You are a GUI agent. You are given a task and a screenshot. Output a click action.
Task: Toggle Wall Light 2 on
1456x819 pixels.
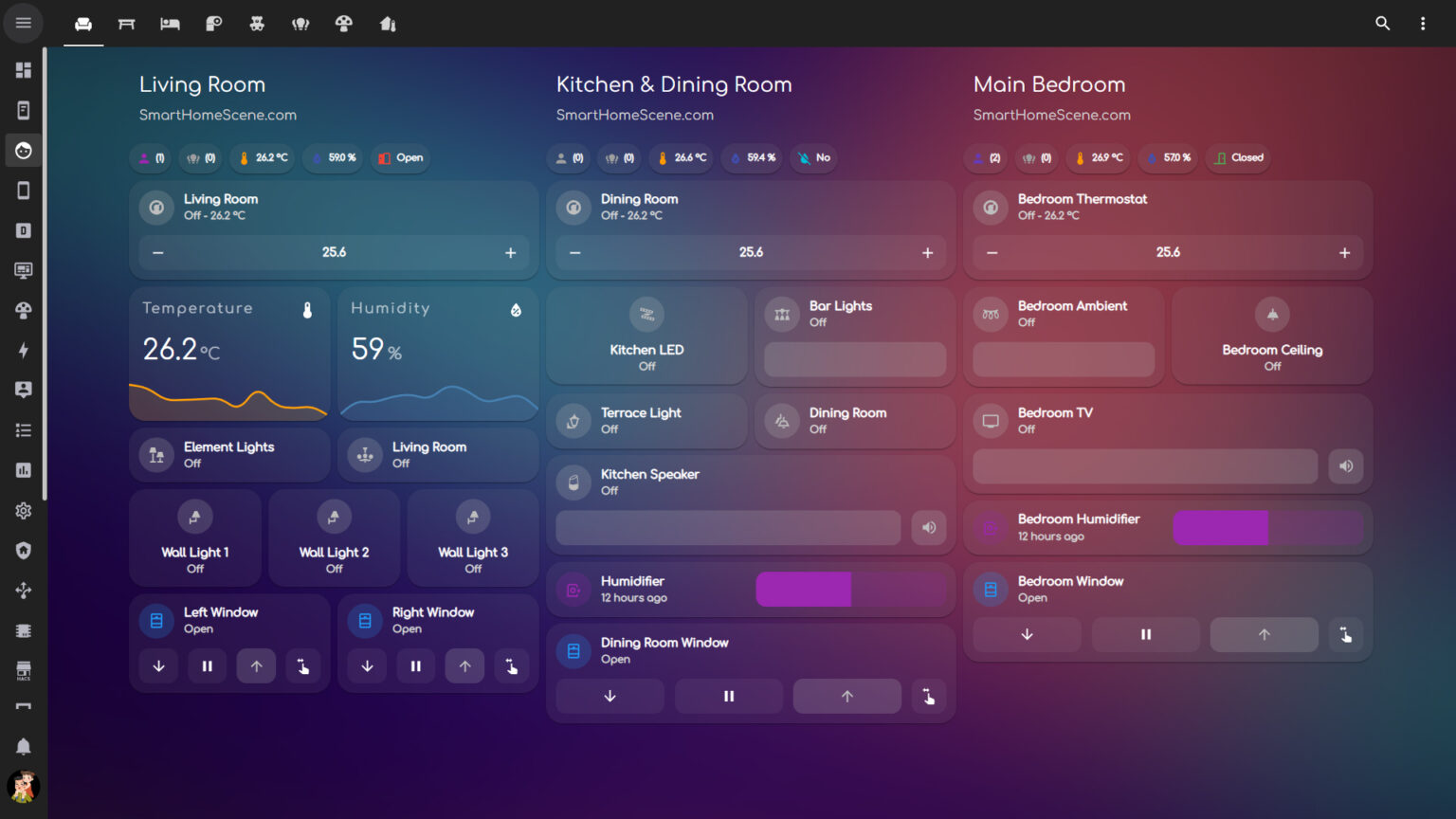334,538
